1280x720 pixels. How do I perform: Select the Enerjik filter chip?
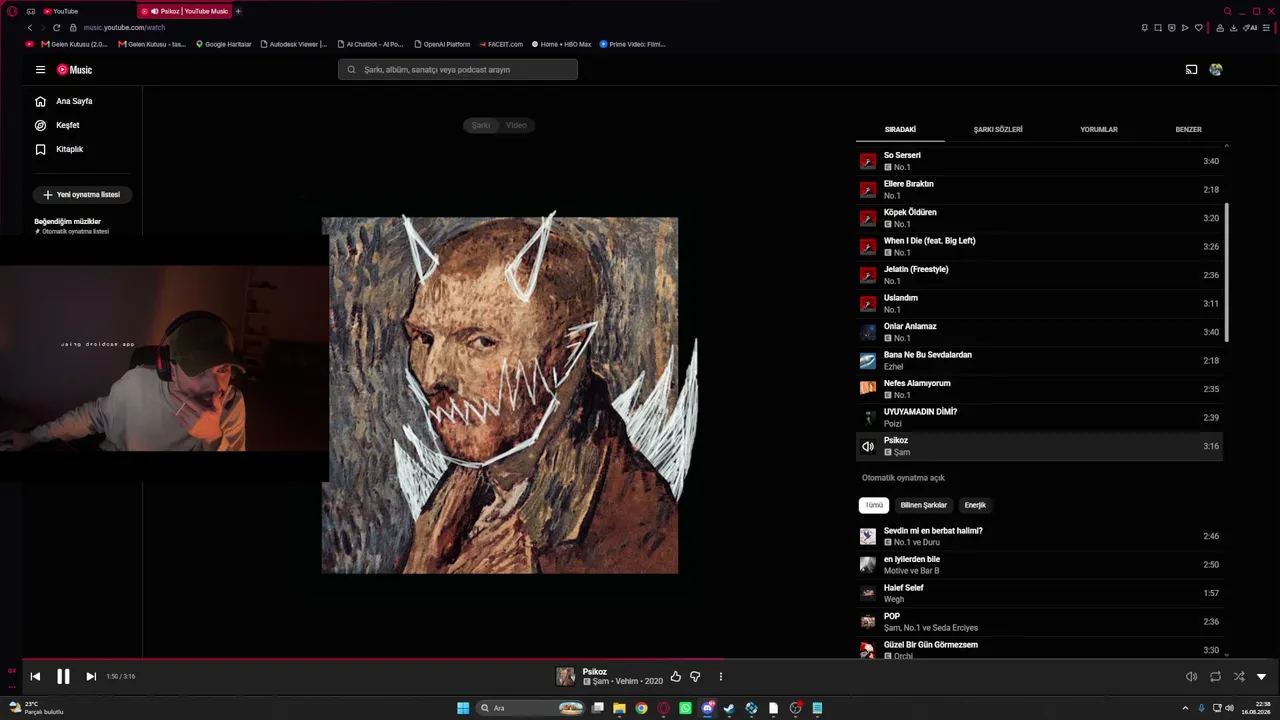(975, 505)
